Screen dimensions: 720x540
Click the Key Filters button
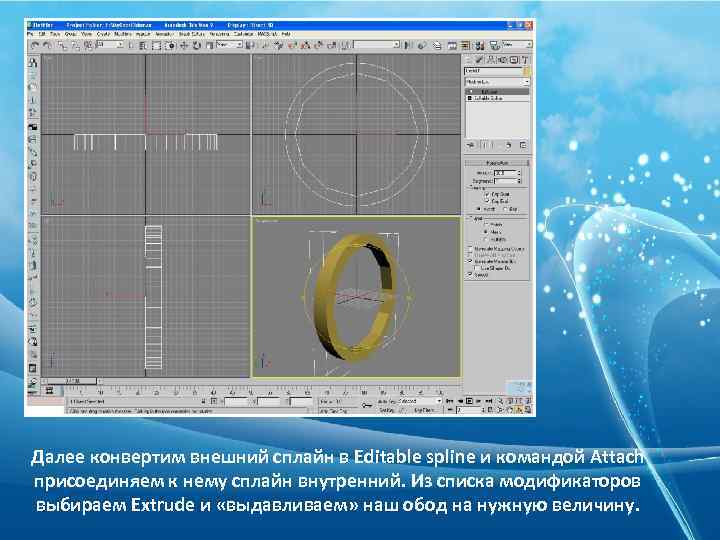424,410
